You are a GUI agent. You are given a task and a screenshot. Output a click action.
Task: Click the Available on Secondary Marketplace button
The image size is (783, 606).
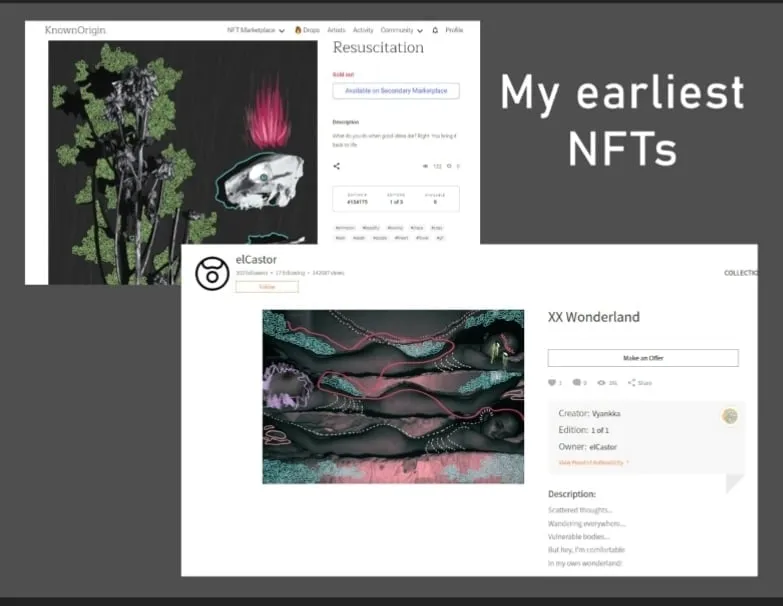coord(396,91)
